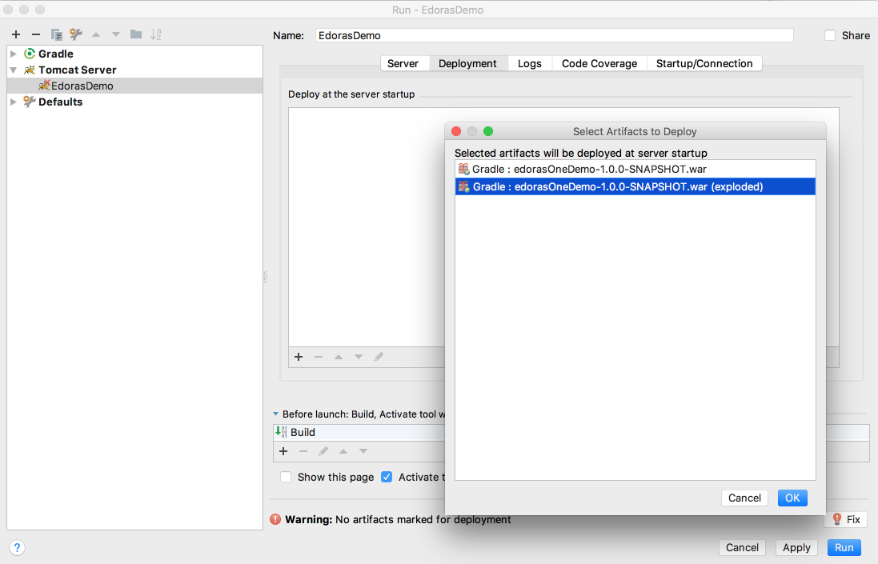Switch to the Logs tab
Image resolution: width=878 pixels, height=564 pixels.
click(529, 63)
